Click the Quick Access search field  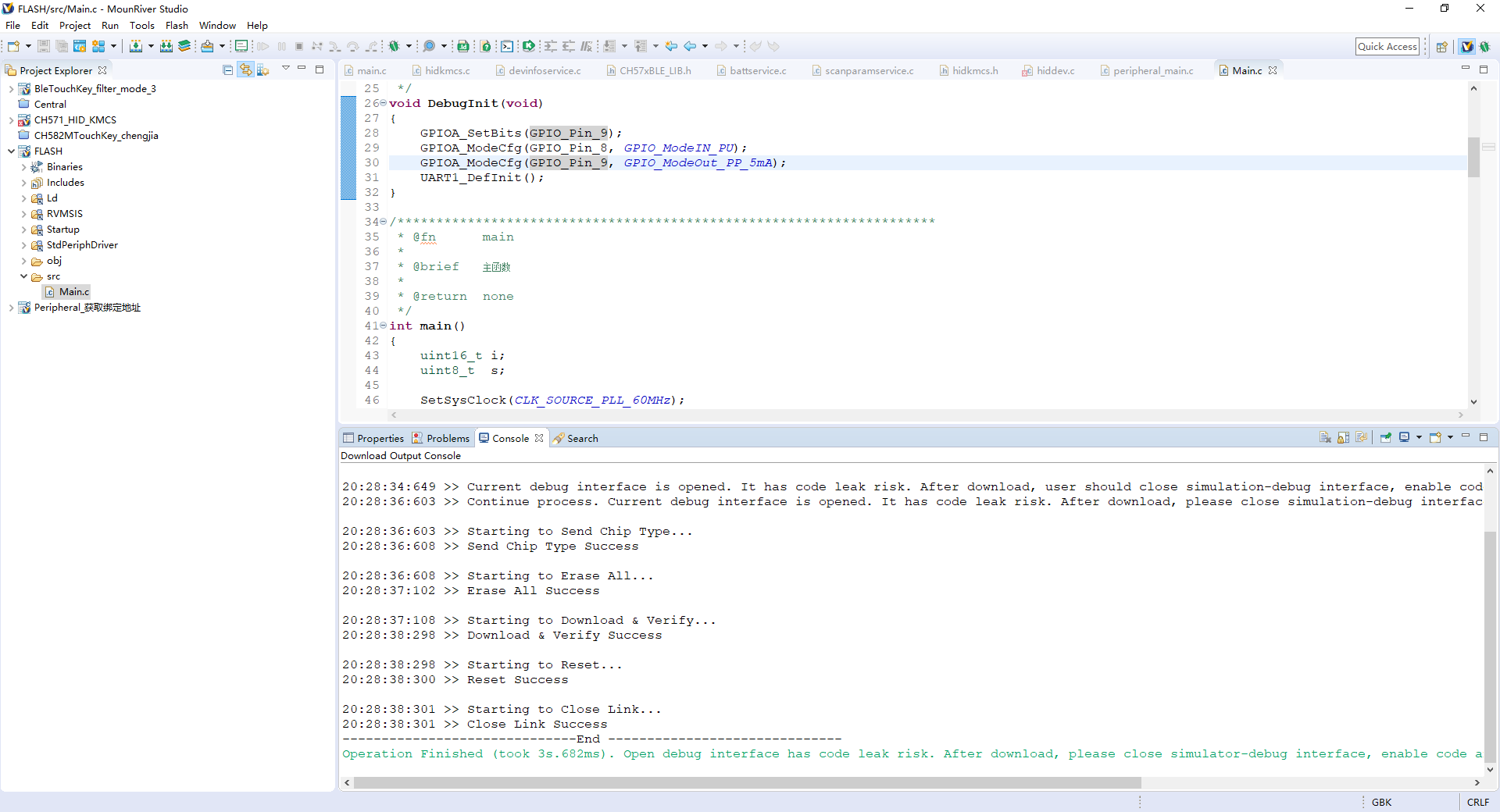click(1387, 47)
